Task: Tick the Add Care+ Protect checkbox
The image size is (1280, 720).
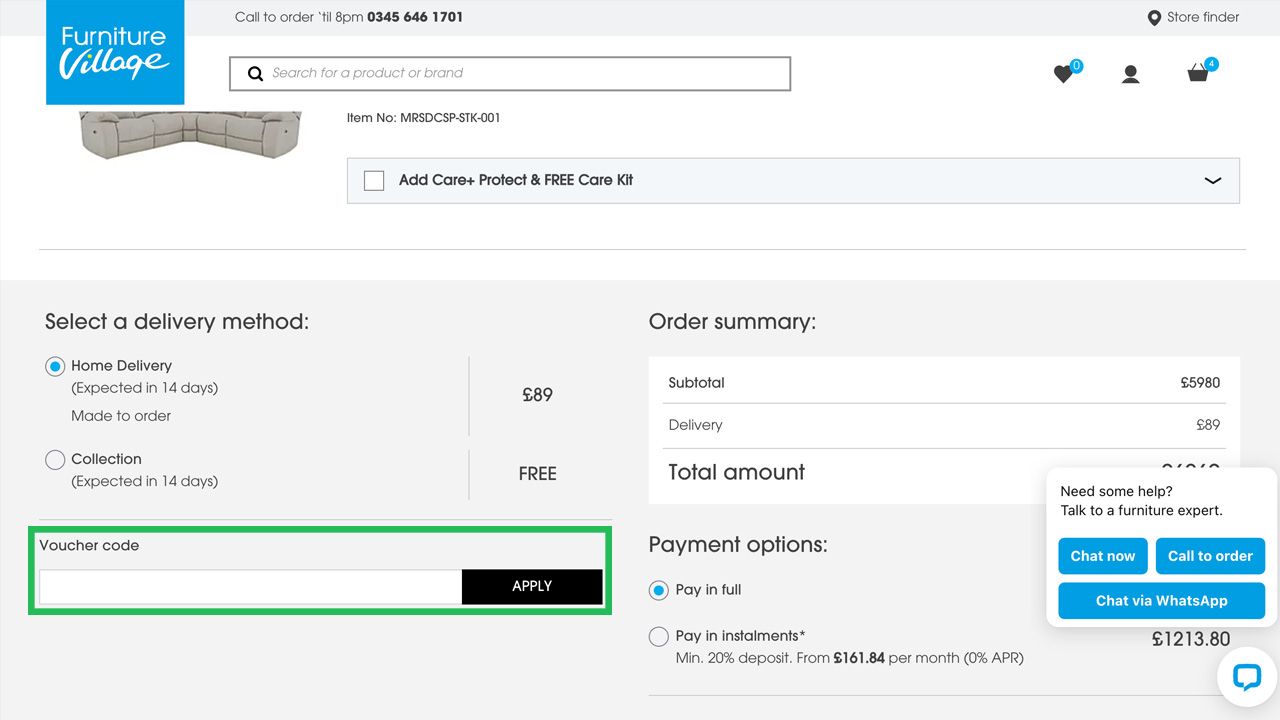Action: (x=374, y=181)
